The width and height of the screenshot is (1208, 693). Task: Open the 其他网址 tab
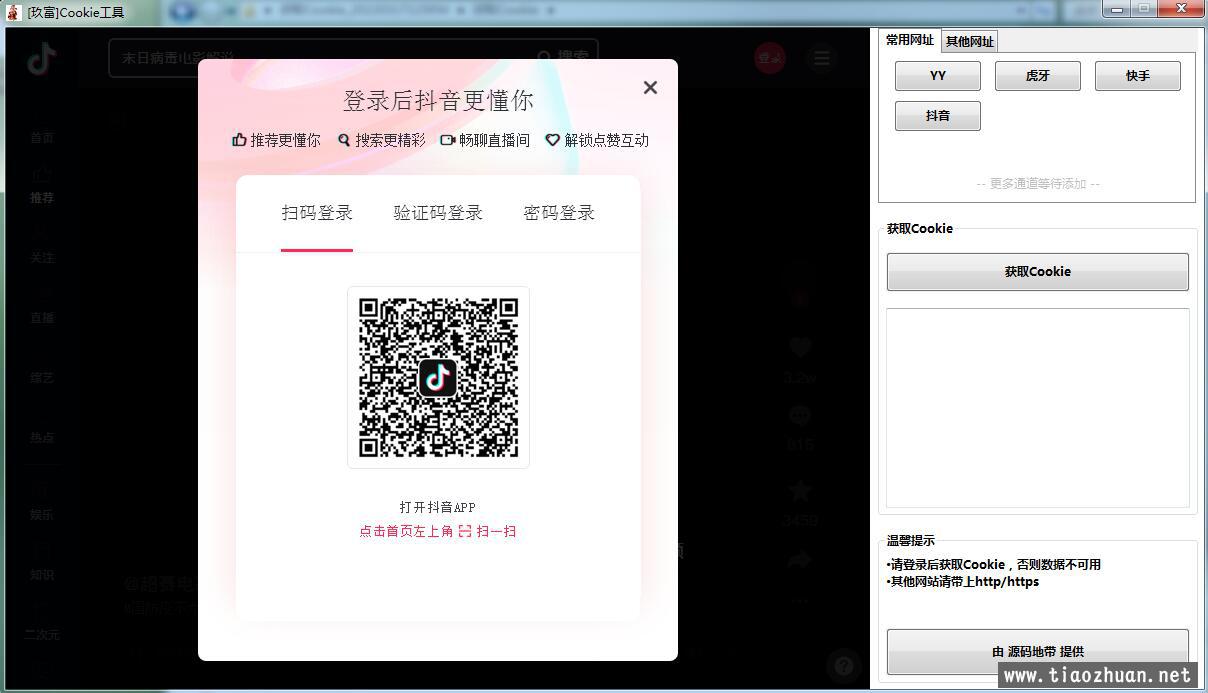click(970, 41)
